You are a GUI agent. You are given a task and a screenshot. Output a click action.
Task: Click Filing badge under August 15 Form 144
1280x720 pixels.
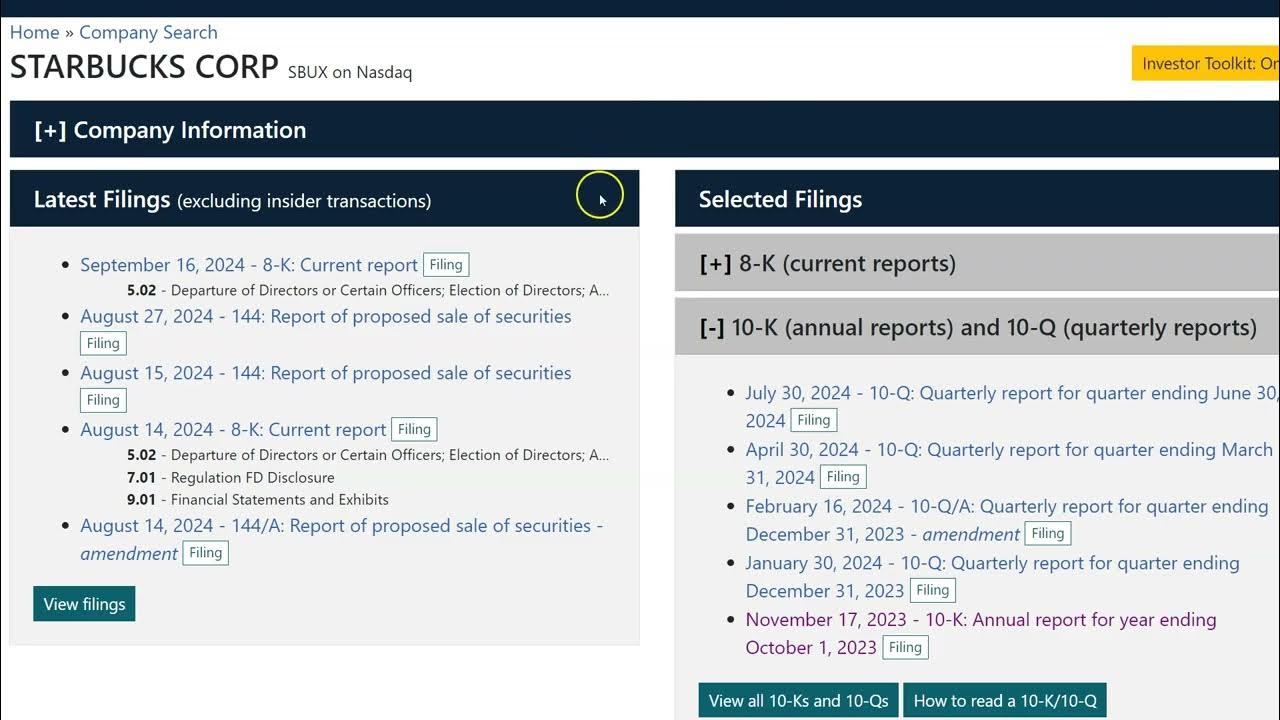point(103,400)
